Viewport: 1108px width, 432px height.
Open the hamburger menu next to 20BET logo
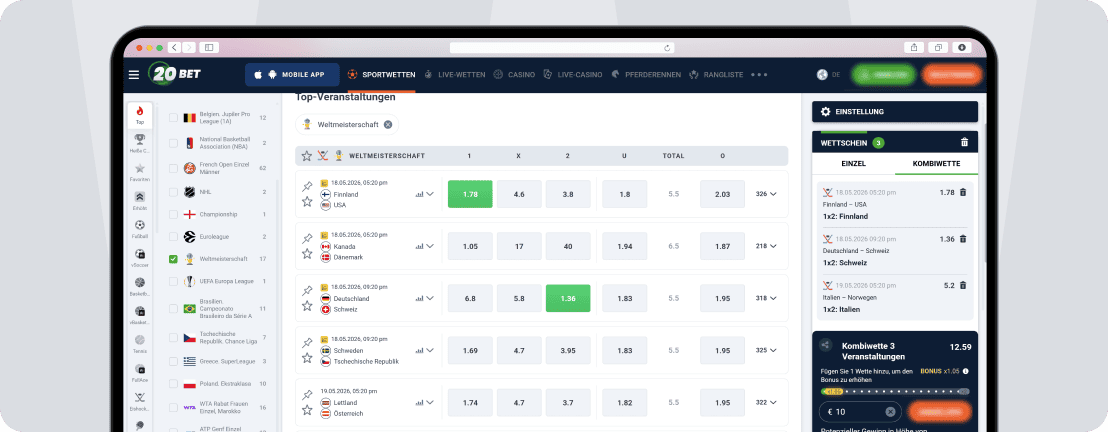(134, 75)
